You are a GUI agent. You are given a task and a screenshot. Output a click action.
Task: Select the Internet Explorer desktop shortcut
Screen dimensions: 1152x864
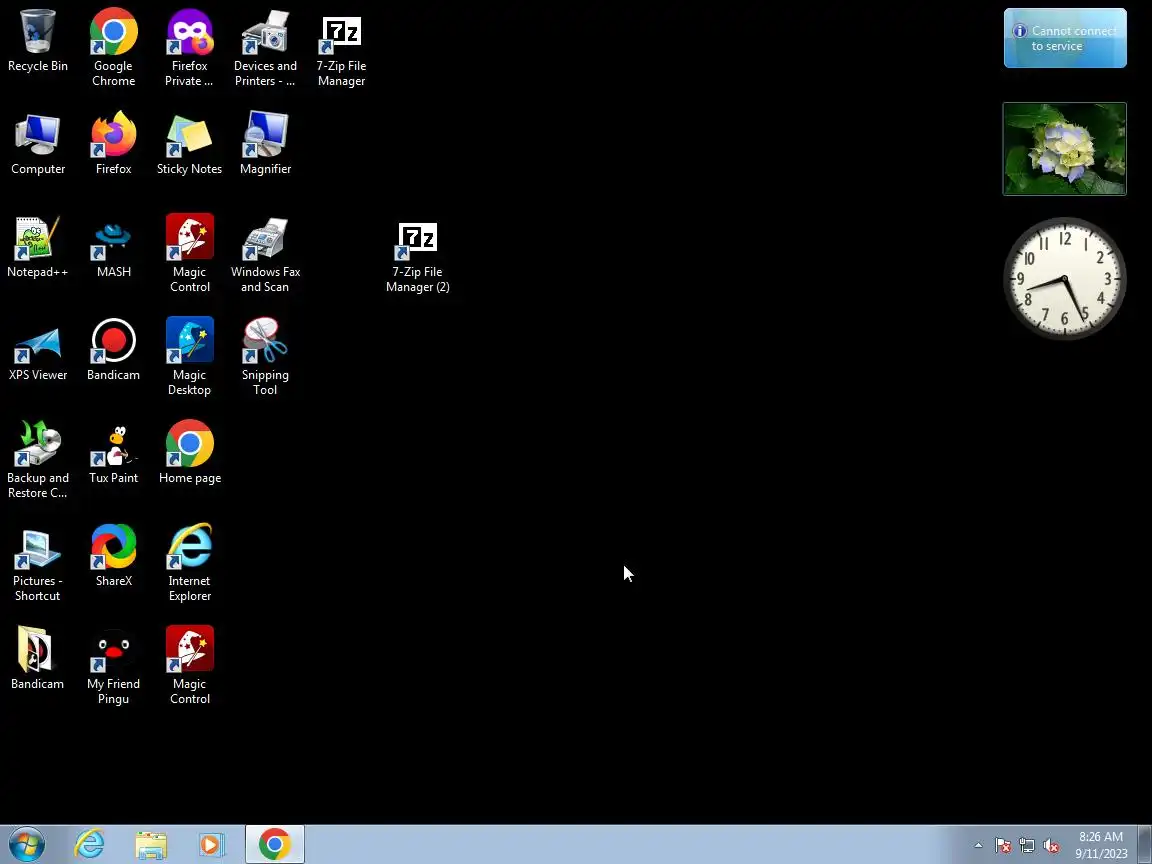click(x=190, y=562)
